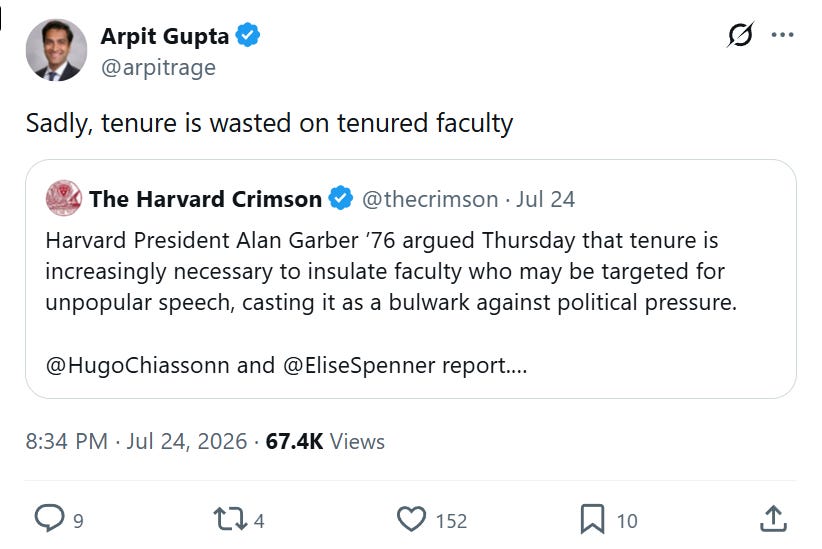Click the 67.4K Views count
This screenshot has height=549, width=822.
coord(325,441)
